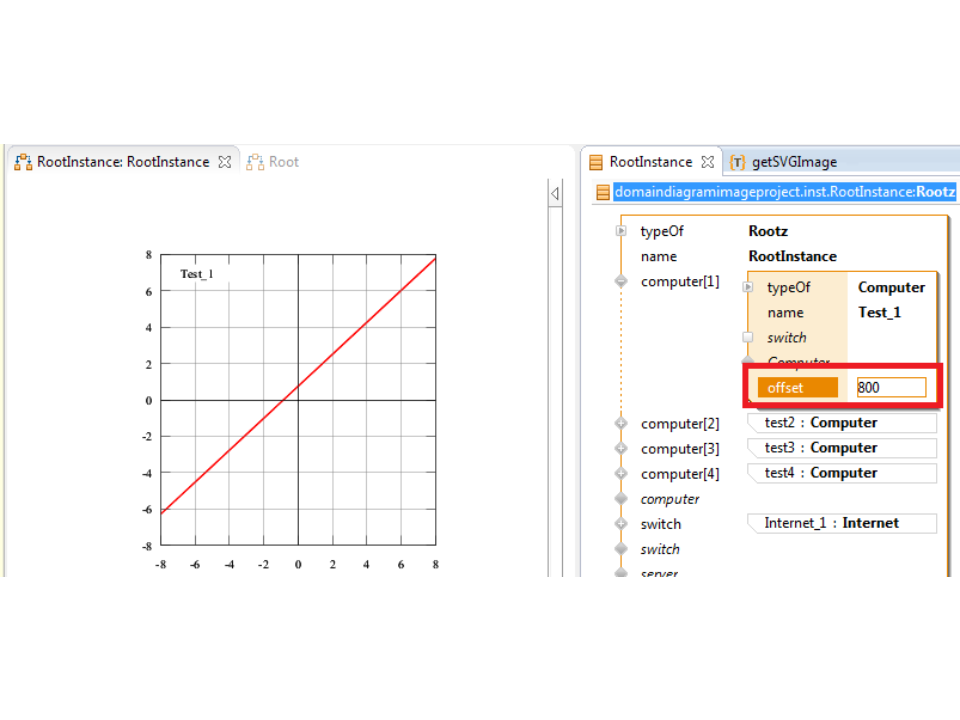The height and width of the screenshot is (720, 960).
Task: Switch to the Root diagram tab
Action: (283, 162)
